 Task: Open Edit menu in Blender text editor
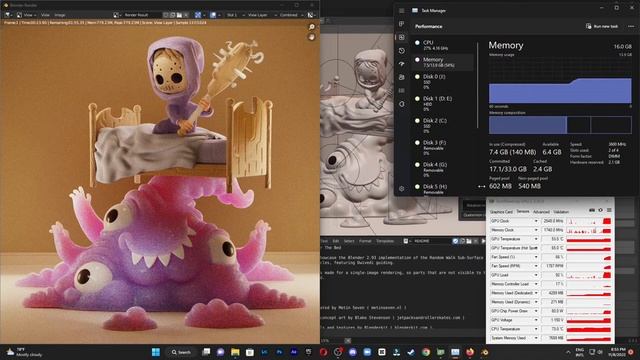[x=336, y=241]
